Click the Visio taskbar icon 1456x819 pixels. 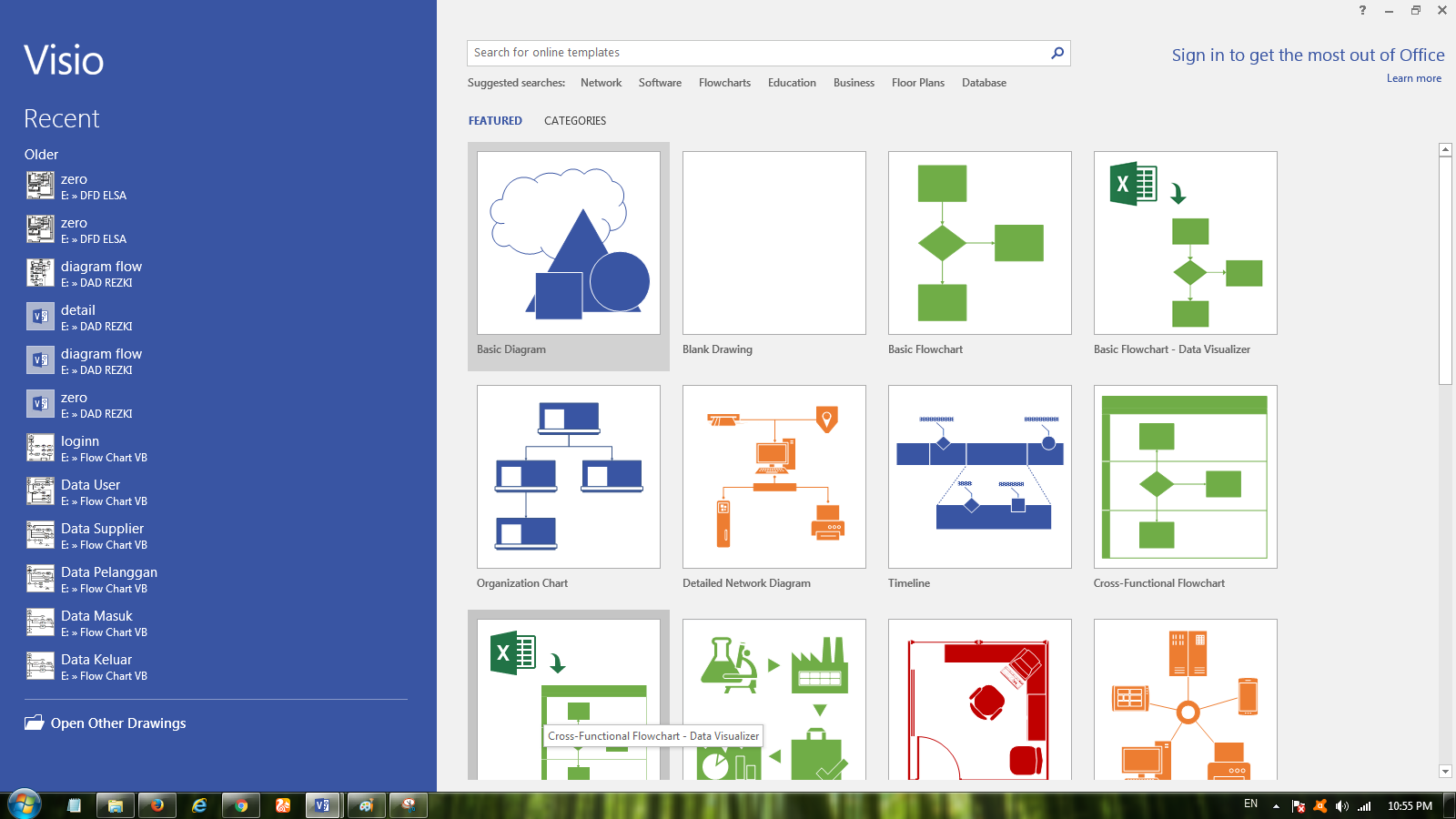tap(322, 805)
